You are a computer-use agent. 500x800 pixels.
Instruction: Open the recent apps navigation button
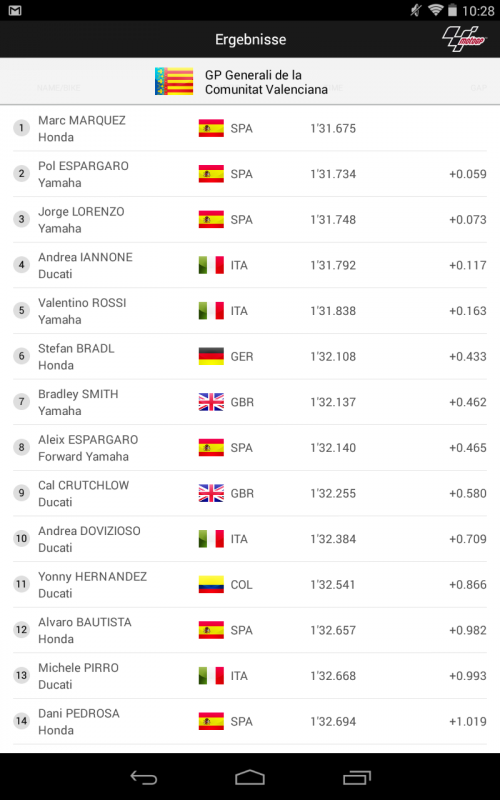(x=357, y=778)
